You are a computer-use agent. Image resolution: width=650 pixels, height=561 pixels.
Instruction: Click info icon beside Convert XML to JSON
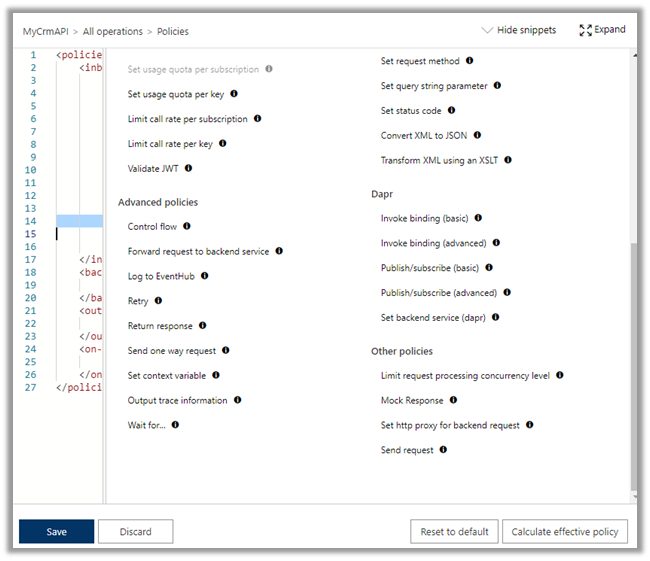(477, 135)
